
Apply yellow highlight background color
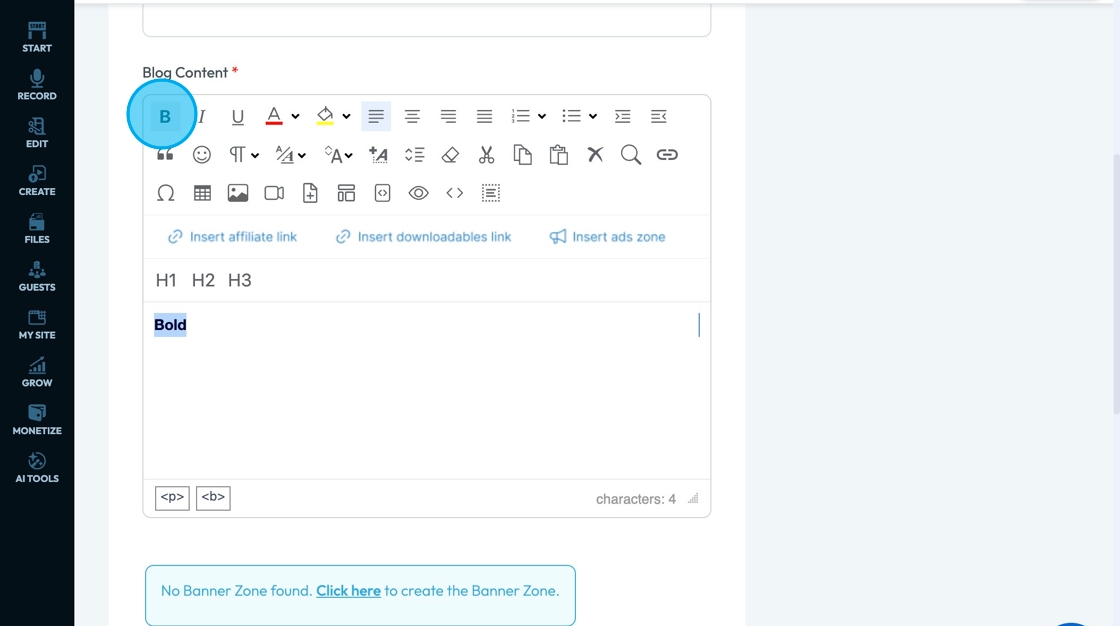325,116
